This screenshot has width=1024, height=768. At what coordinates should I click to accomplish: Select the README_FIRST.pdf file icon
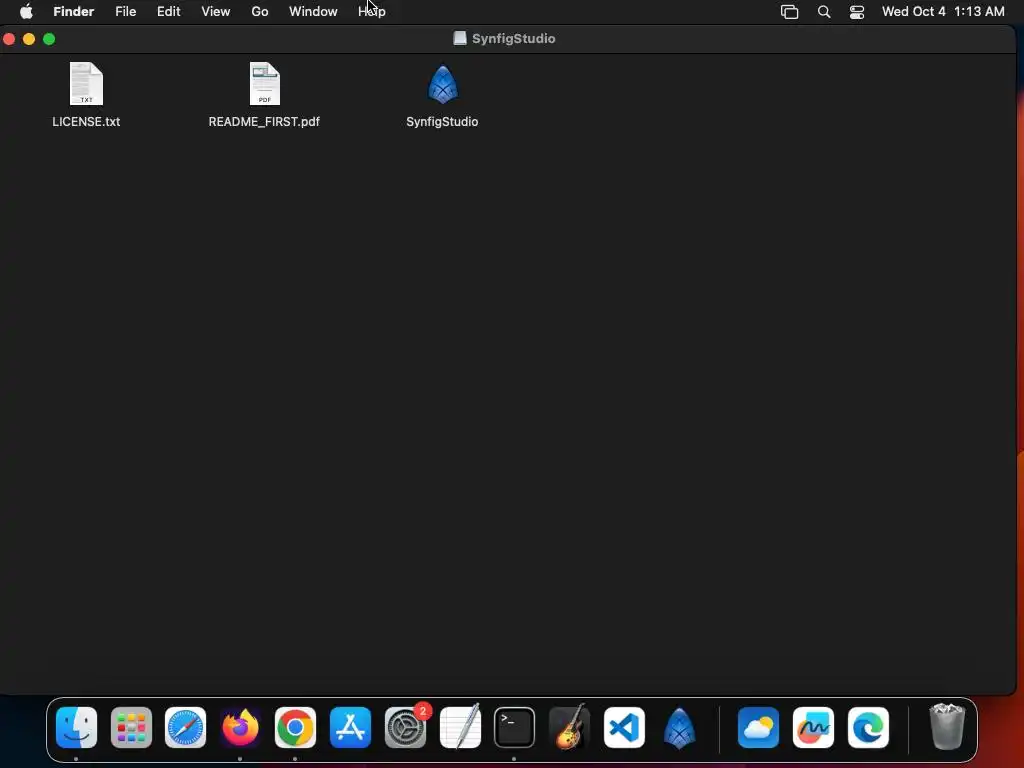tap(264, 84)
